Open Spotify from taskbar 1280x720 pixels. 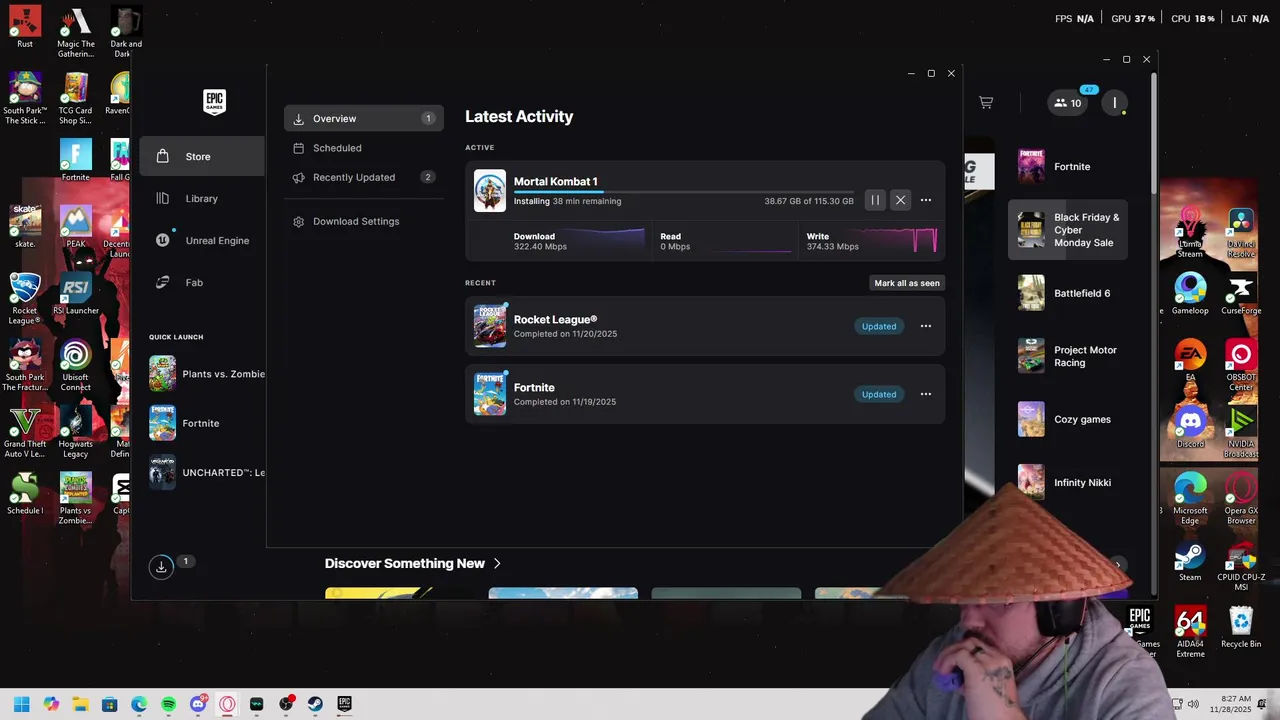168,704
